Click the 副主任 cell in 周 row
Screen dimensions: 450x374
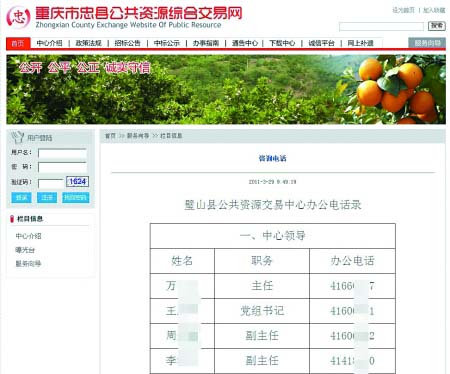(x=262, y=336)
